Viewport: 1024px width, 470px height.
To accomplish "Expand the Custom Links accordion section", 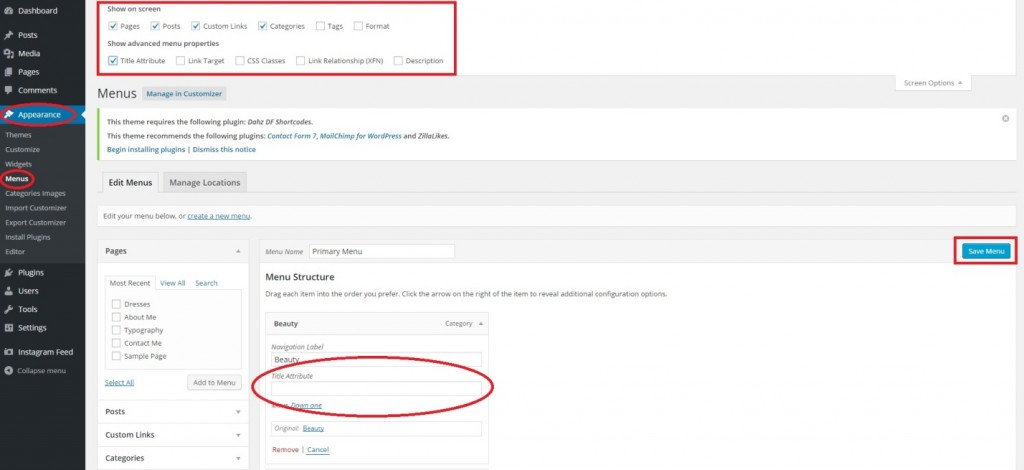I will coord(238,435).
